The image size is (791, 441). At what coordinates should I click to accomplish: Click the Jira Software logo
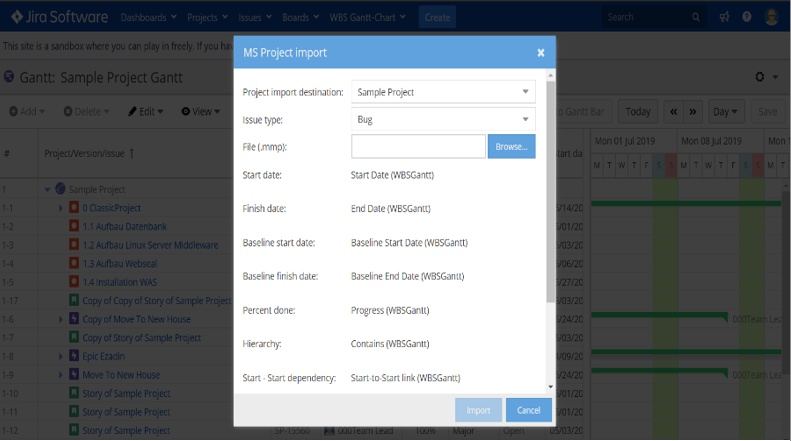coord(60,17)
